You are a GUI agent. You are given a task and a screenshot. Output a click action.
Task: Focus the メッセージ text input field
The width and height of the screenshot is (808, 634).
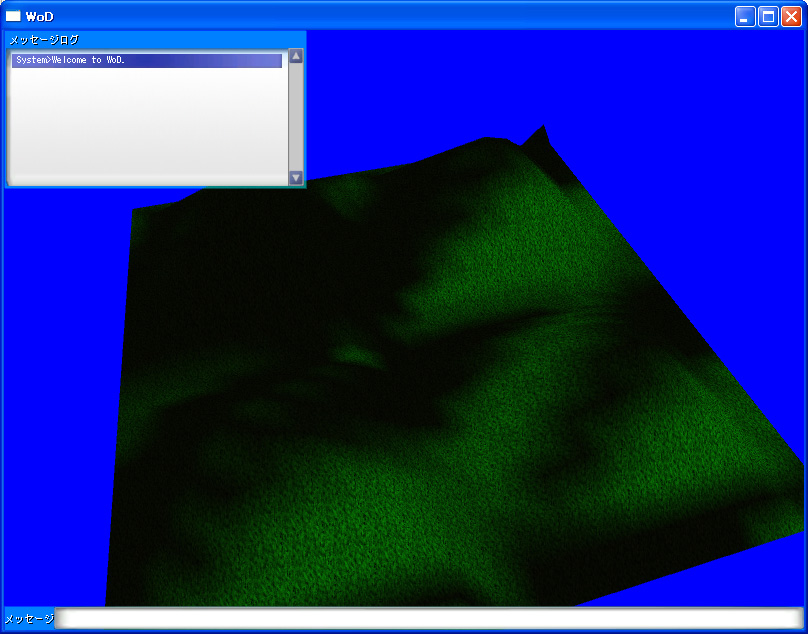point(430,619)
